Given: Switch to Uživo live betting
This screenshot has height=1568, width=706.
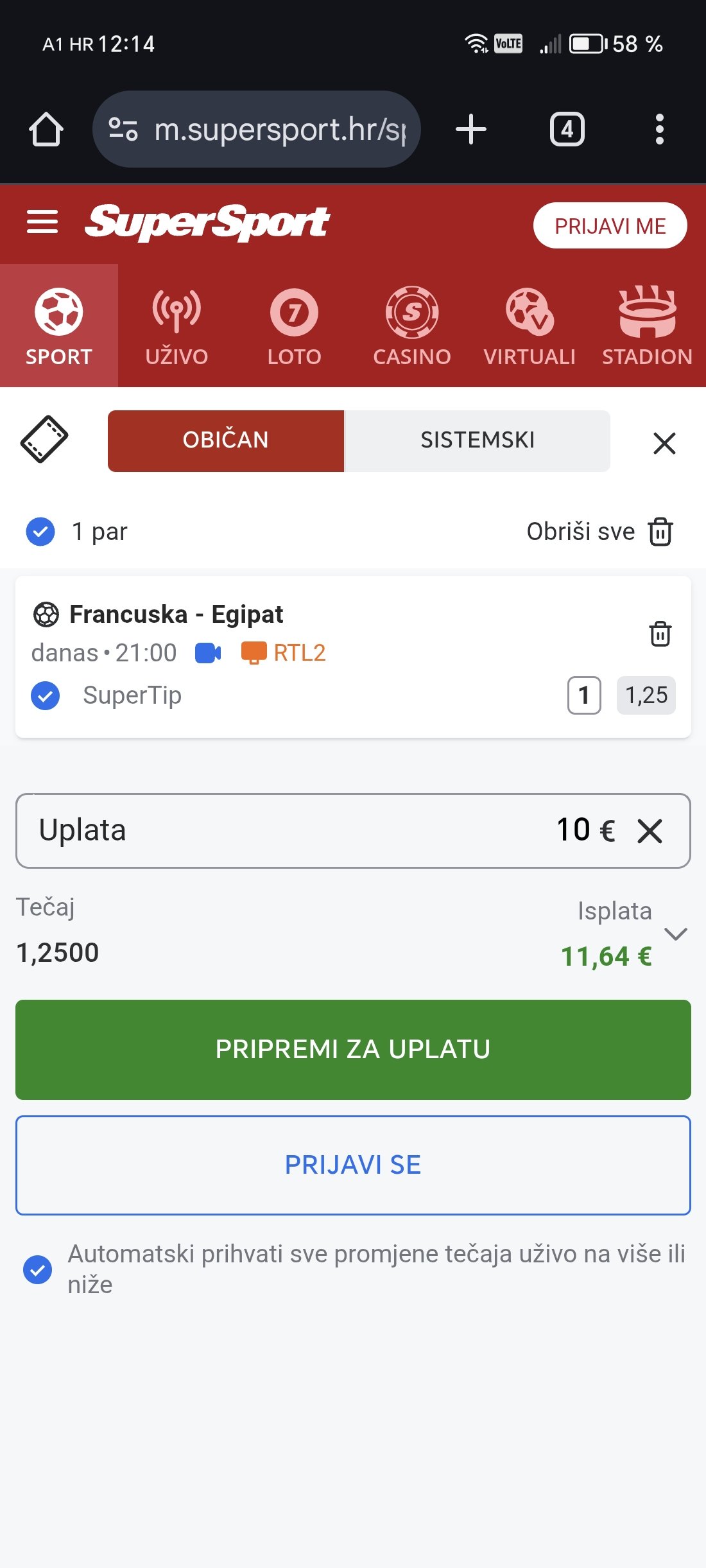Looking at the screenshot, I should [x=176, y=326].
